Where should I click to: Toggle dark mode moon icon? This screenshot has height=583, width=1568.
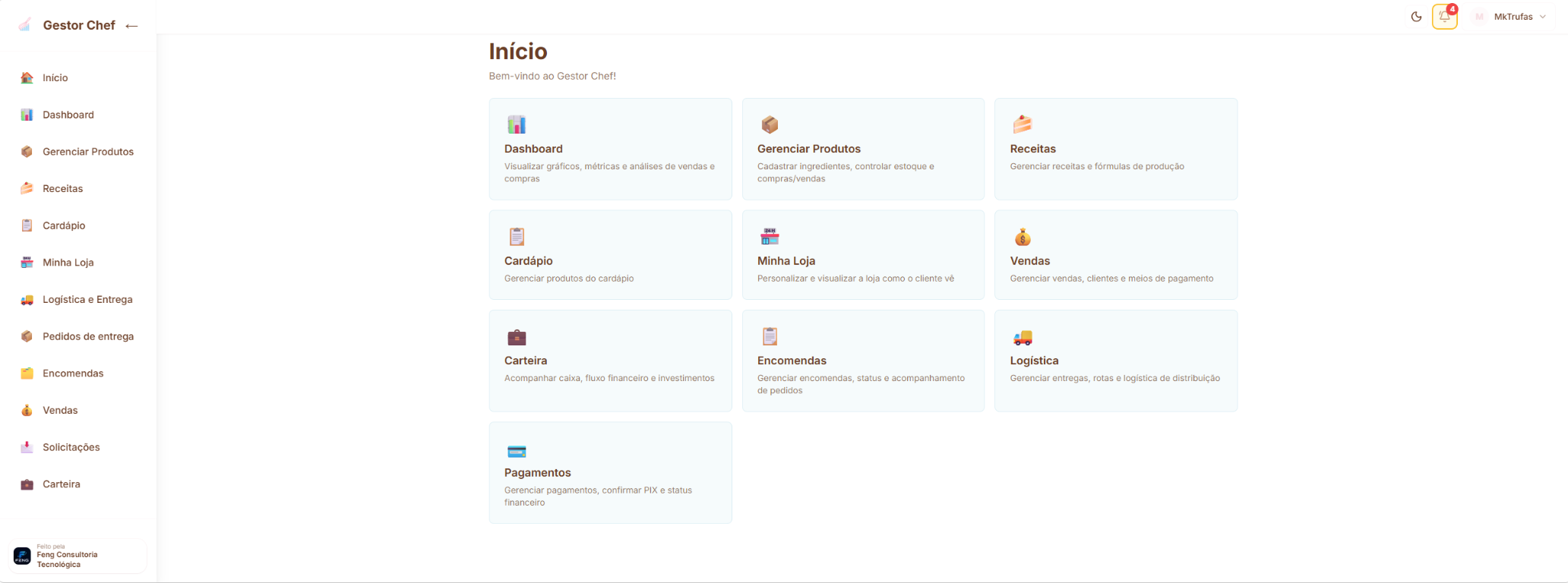tap(1416, 17)
